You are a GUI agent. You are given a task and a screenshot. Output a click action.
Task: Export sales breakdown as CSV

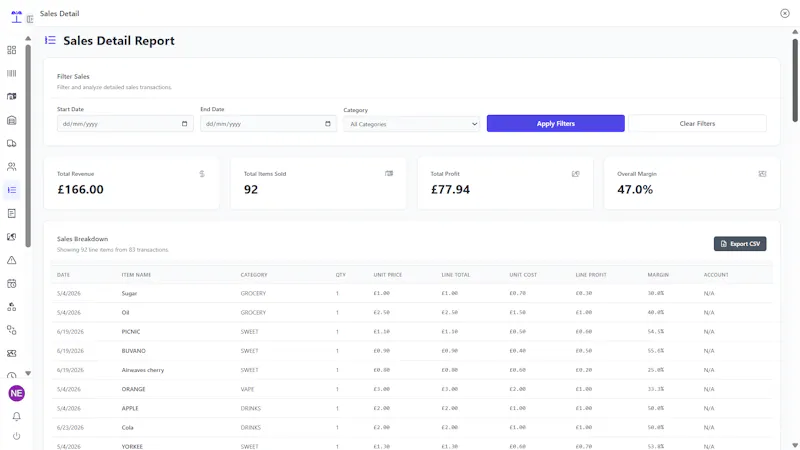click(x=740, y=244)
